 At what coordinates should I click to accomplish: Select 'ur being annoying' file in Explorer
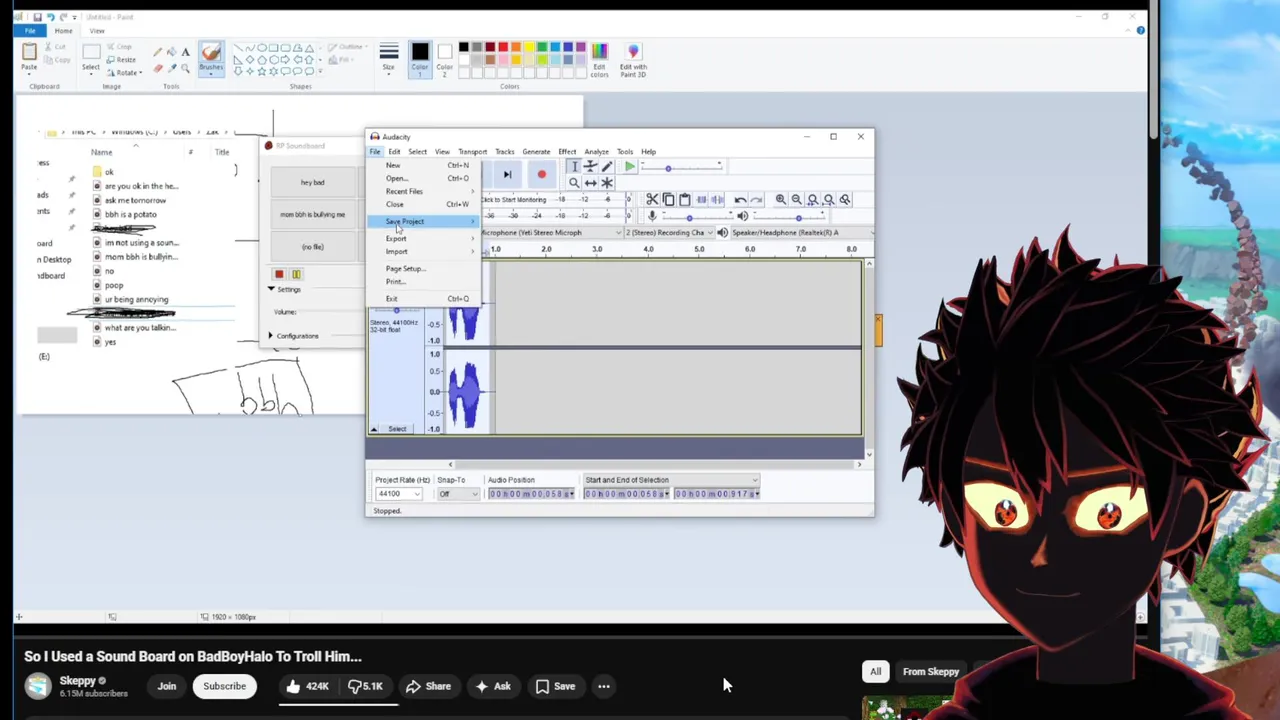coord(137,299)
